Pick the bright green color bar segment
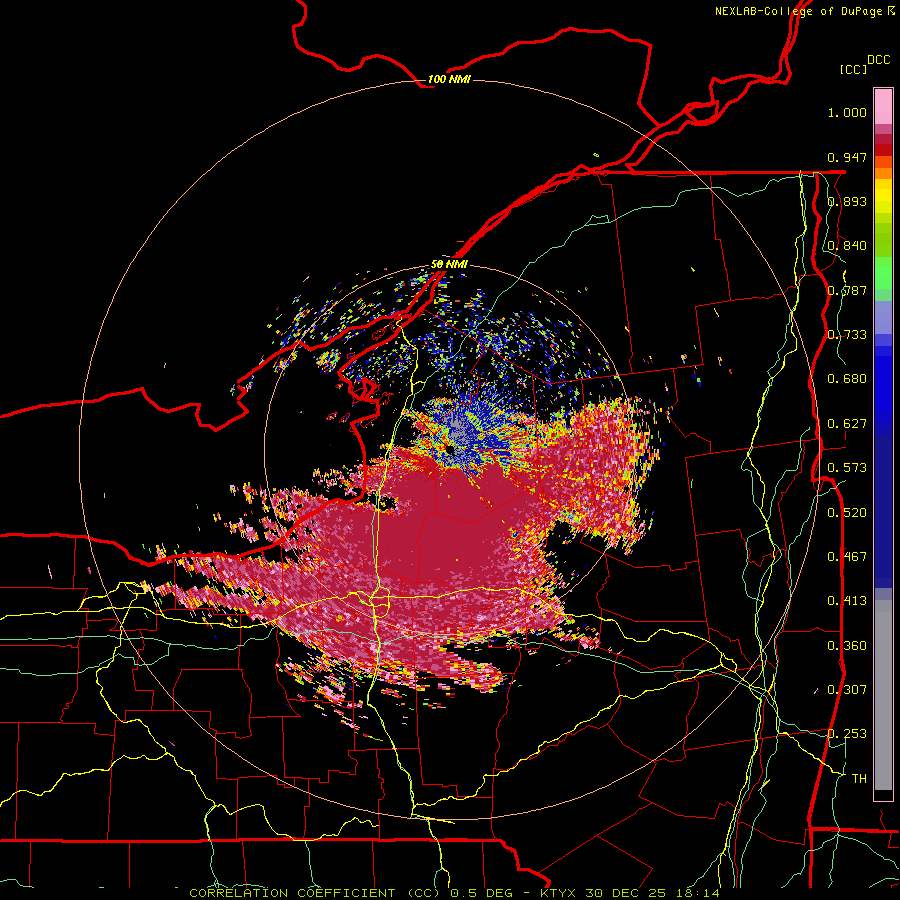The height and width of the screenshot is (900, 900). coord(883,273)
